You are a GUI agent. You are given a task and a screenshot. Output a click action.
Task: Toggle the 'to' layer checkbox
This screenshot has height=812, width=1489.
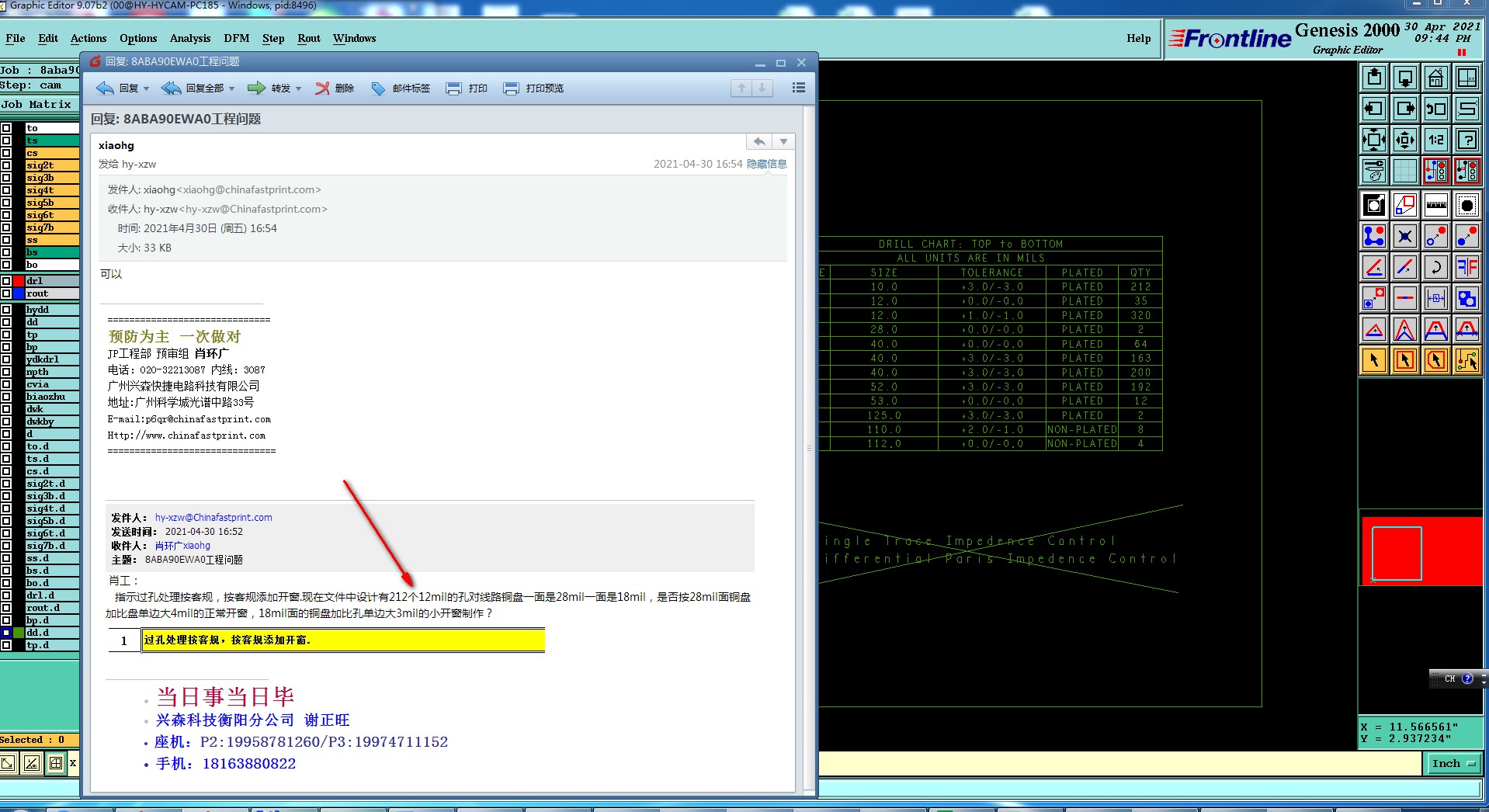pyautogui.click(x=6, y=128)
